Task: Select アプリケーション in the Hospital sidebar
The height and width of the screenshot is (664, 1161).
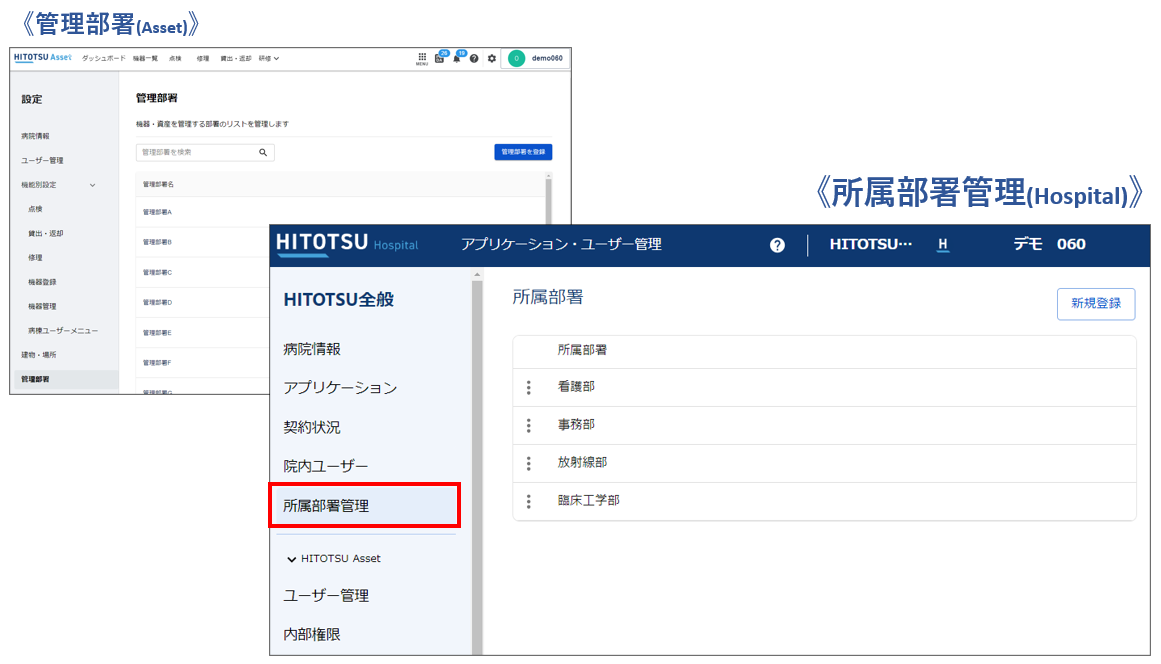Action: [x=341, y=388]
